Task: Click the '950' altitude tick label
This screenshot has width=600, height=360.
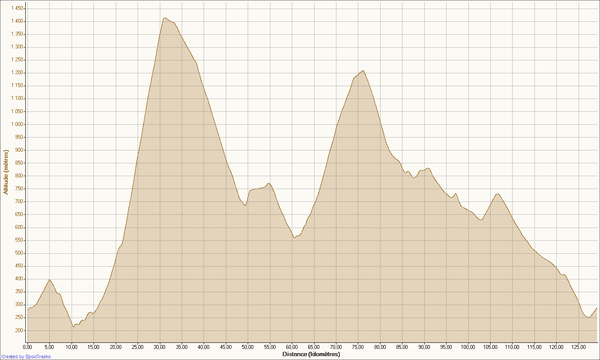Action: pos(20,137)
